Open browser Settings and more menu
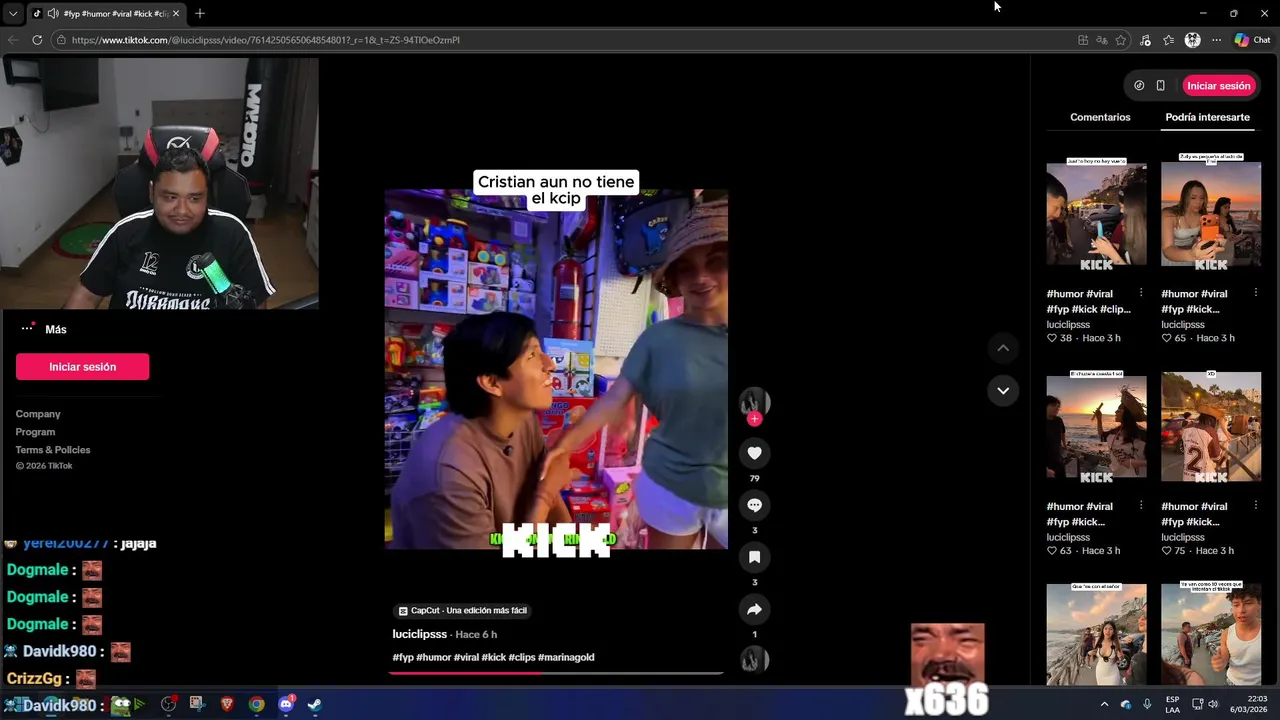Viewport: 1280px width, 720px height. [x=1216, y=40]
